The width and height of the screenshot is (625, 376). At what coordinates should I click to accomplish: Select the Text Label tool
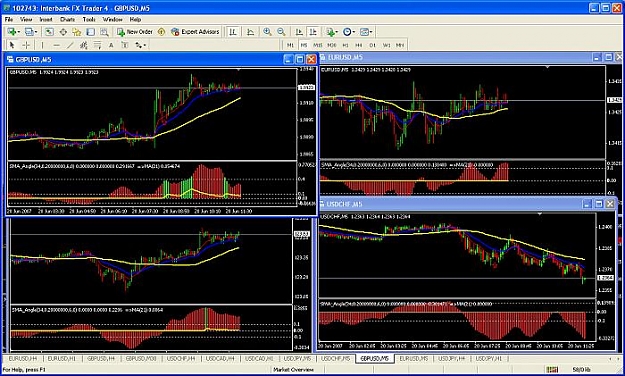tap(125, 45)
